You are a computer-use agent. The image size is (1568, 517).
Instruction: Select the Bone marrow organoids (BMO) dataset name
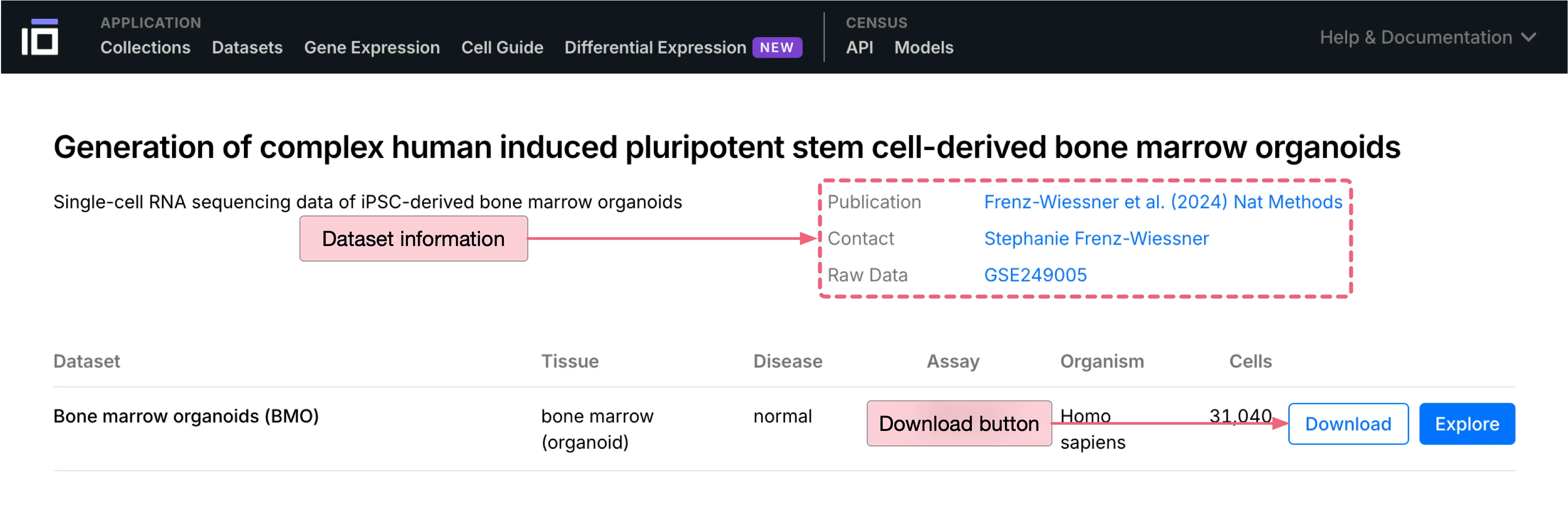[x=186, y=416]
